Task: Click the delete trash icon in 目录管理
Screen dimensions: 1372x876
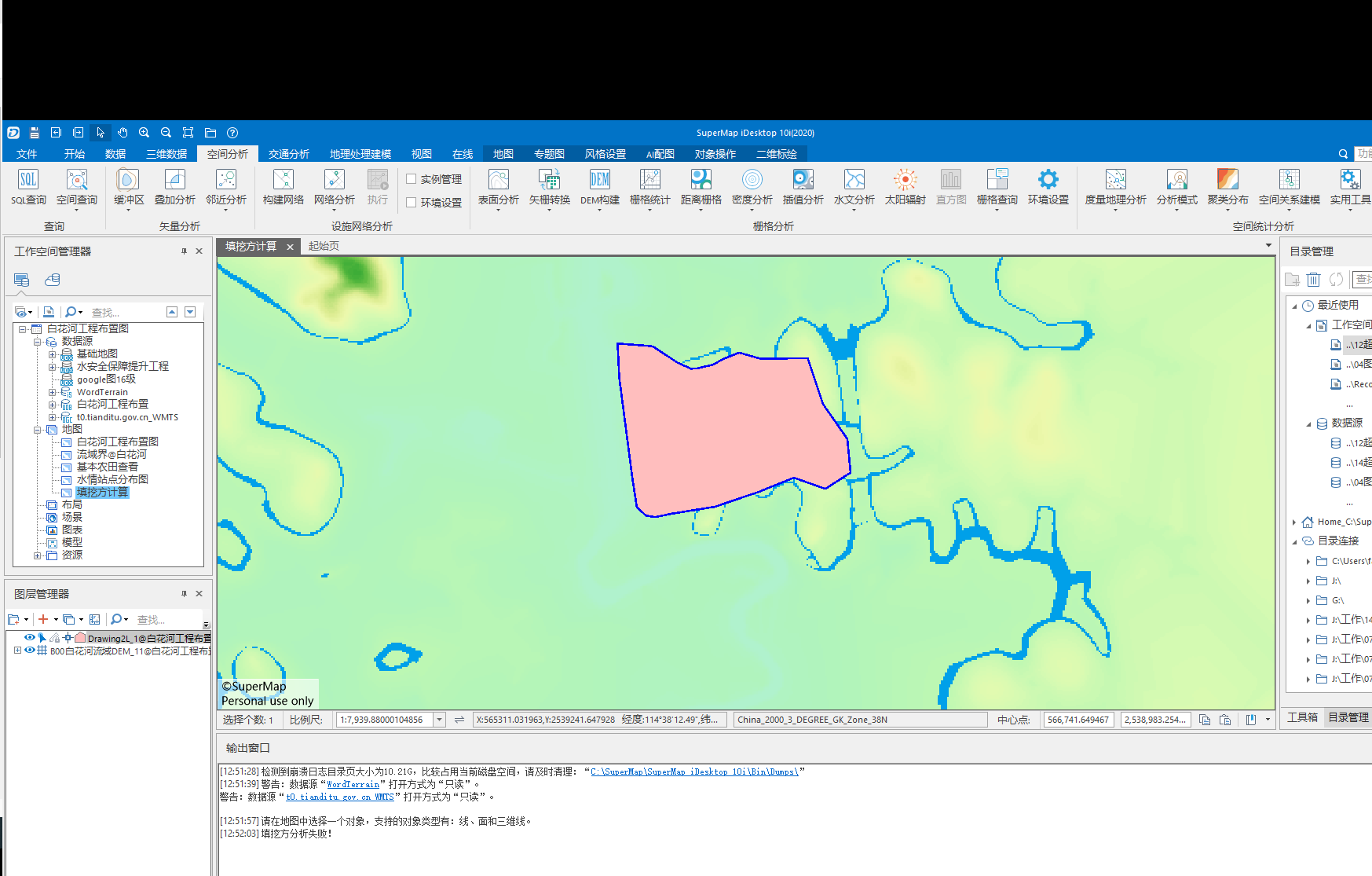Action: click(1313, 280)
